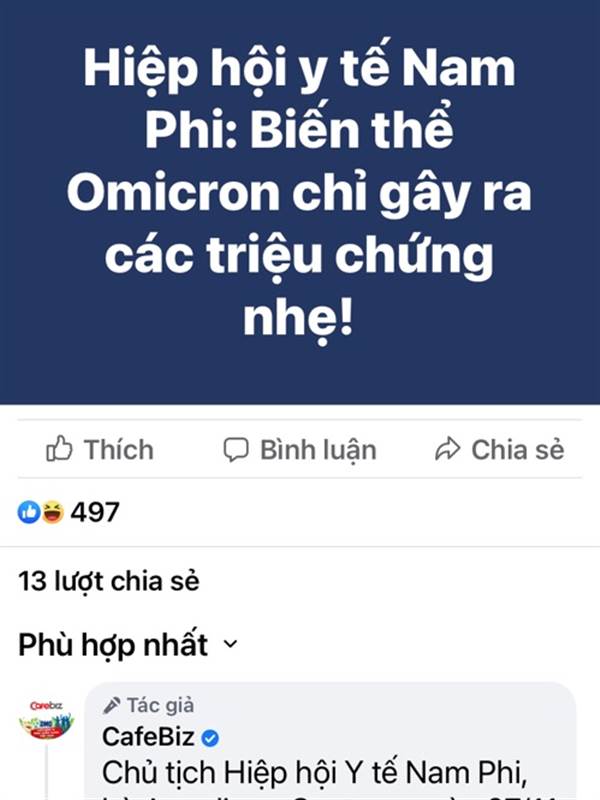Image resolution: width=600 pixels, height=800 pixels.
Task: Tap the share arrow icon
Action: coord(447,449)
